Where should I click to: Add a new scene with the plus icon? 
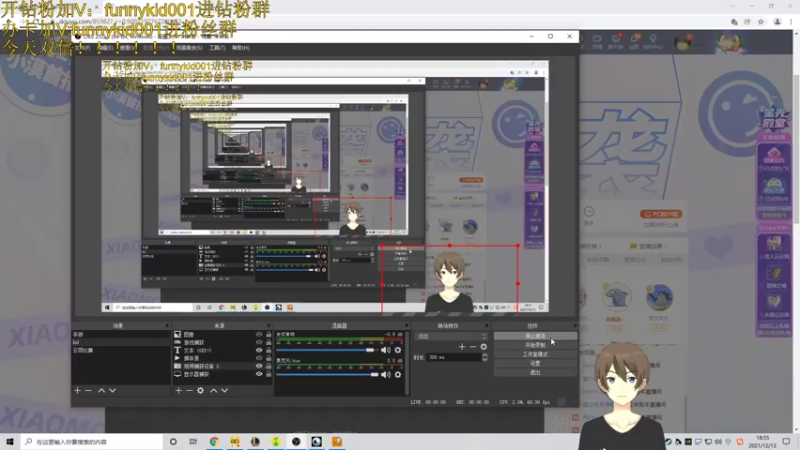coord(77,390)
